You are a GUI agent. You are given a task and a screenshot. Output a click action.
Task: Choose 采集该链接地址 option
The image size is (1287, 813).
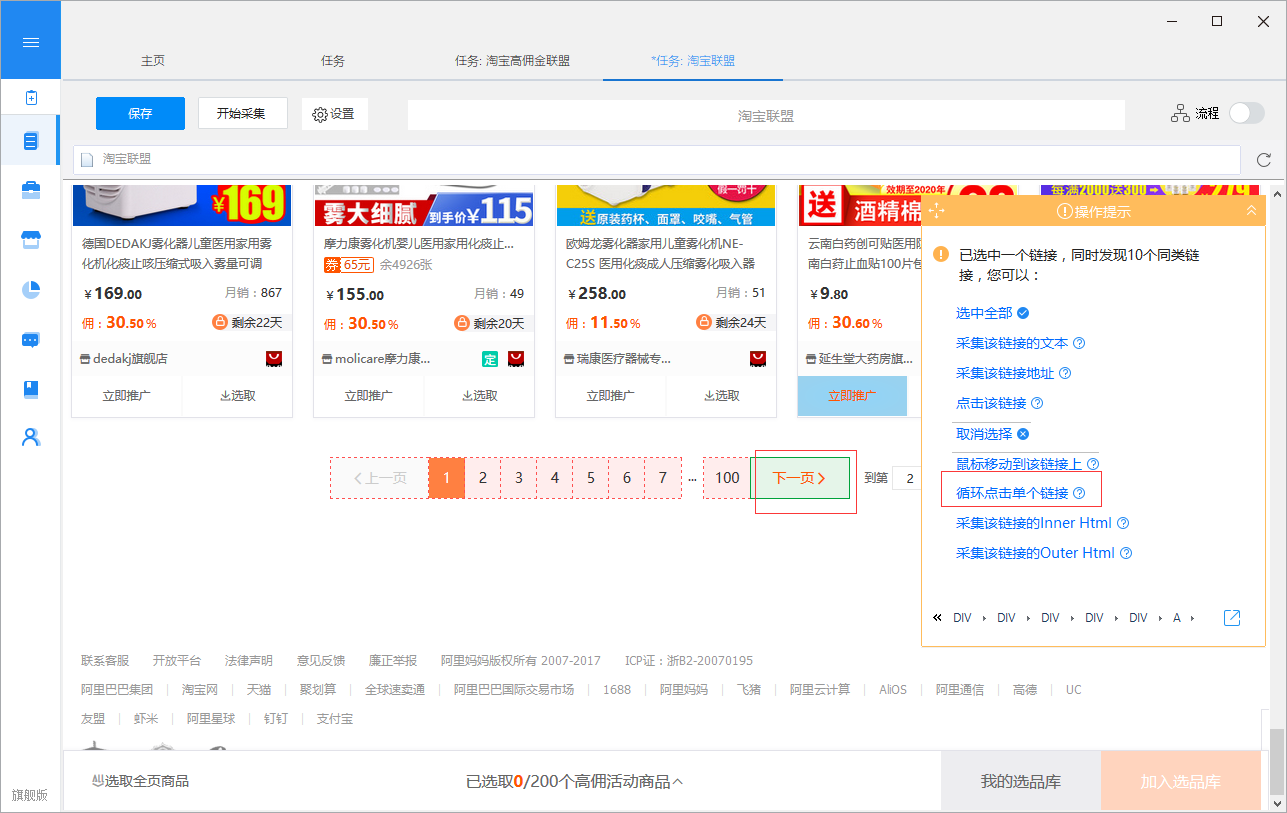pyautogui.click(x=1005, y=373)
